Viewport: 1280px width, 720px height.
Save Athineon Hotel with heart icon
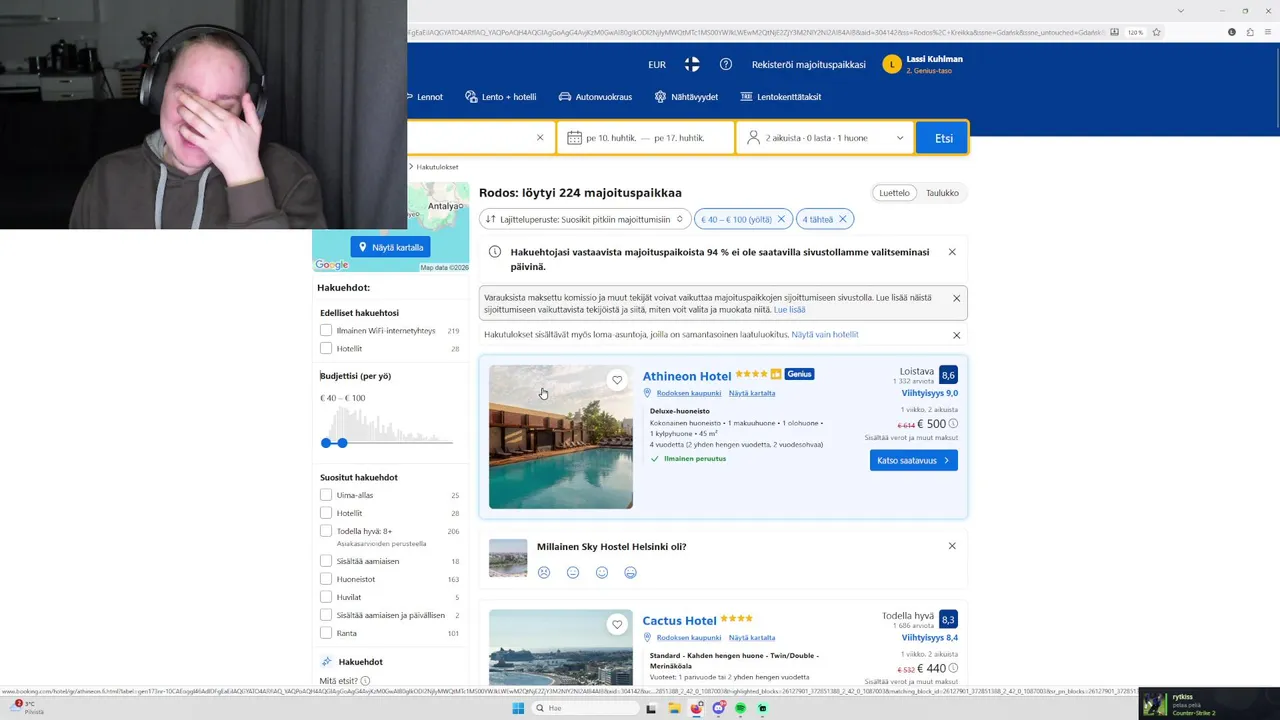(x=617, y=380)
